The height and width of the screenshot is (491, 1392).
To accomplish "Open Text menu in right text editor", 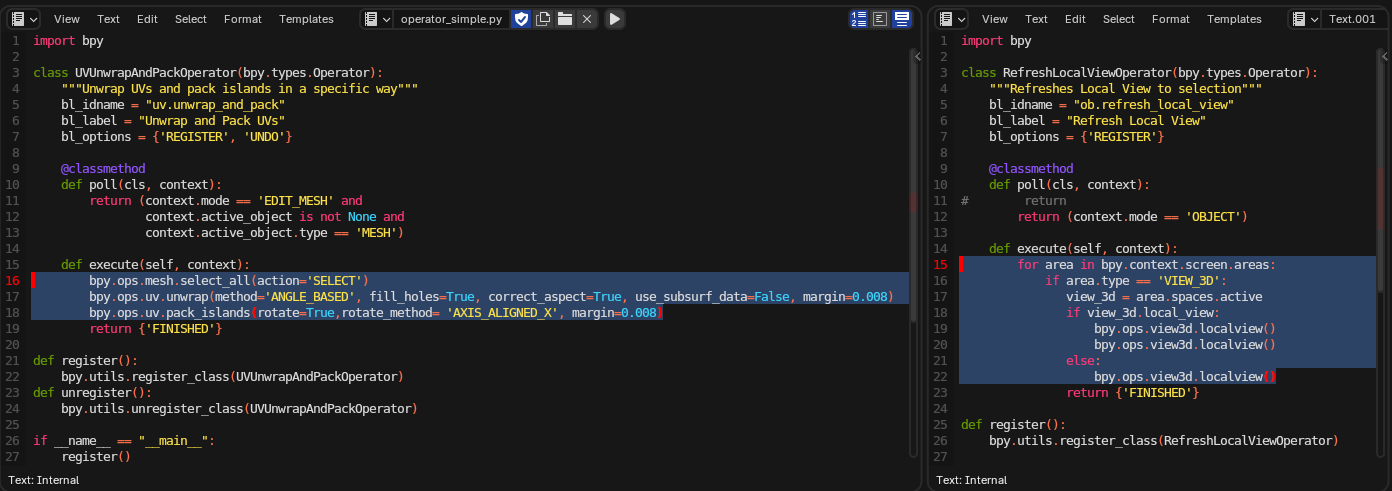I will coord(1036,19).
